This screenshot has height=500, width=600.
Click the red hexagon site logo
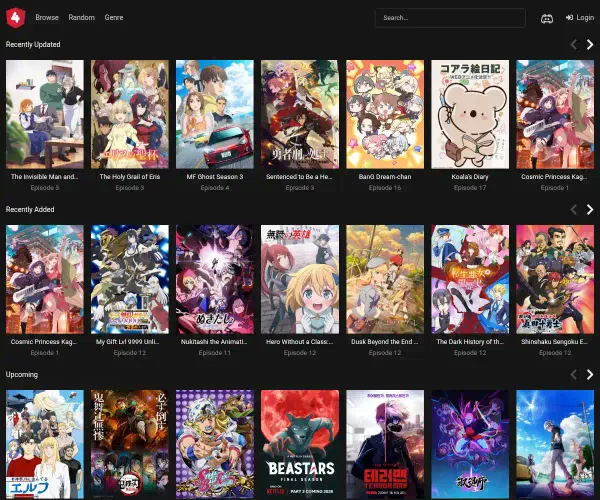click(16, 18)
